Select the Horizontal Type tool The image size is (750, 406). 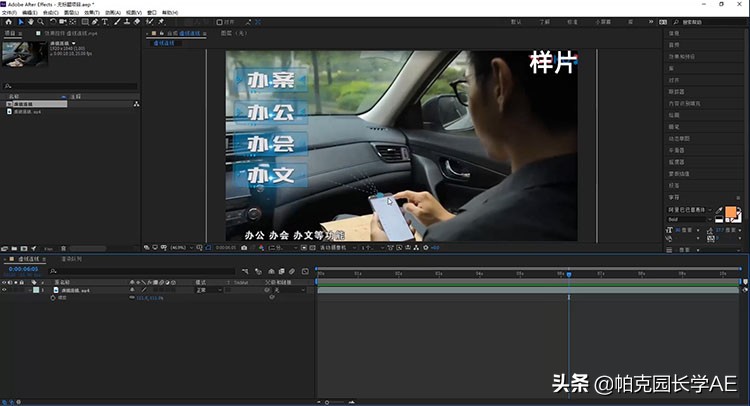(105, 22)
